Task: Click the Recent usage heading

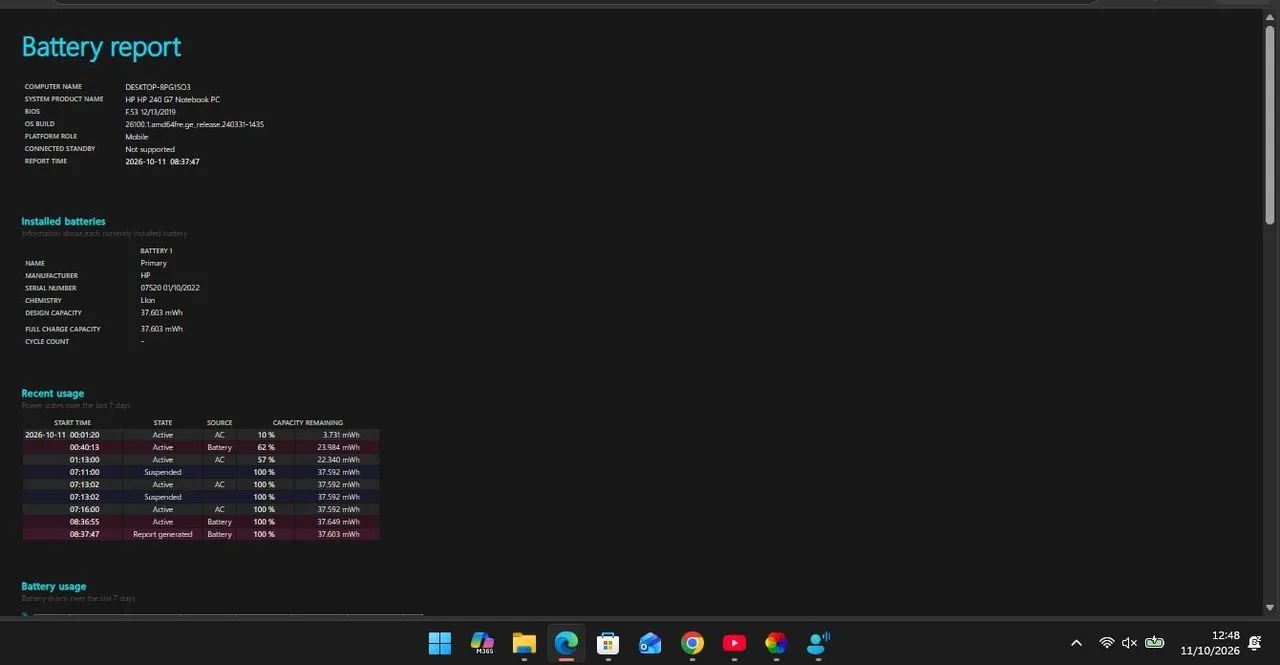Action: (53, 393)
